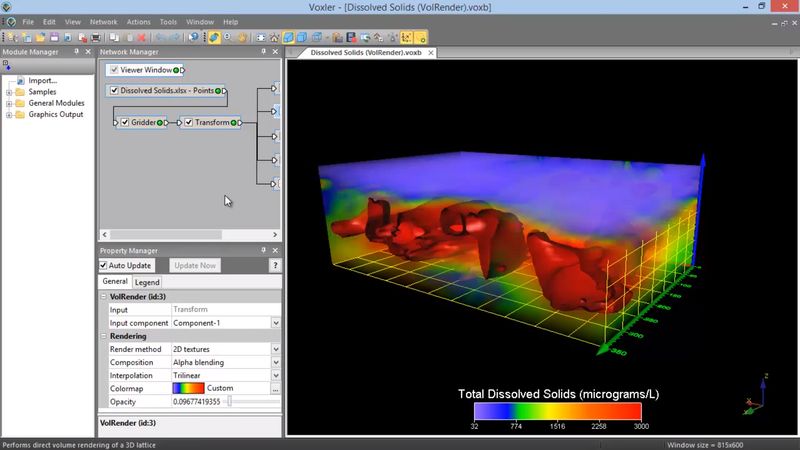800x450 pixels.
Task: Toggle the Dissolved Solids.xlsx module checkbox
Action: [114, 91]
